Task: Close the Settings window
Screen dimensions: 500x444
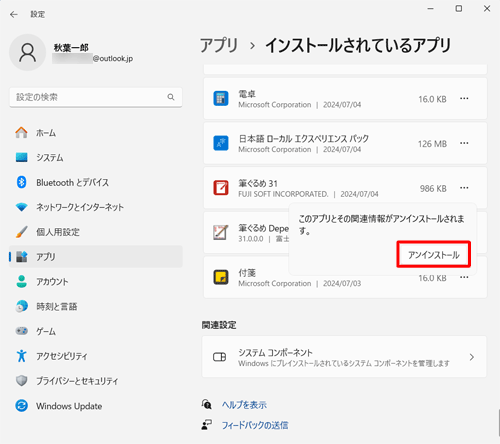Action: (487, 8)
